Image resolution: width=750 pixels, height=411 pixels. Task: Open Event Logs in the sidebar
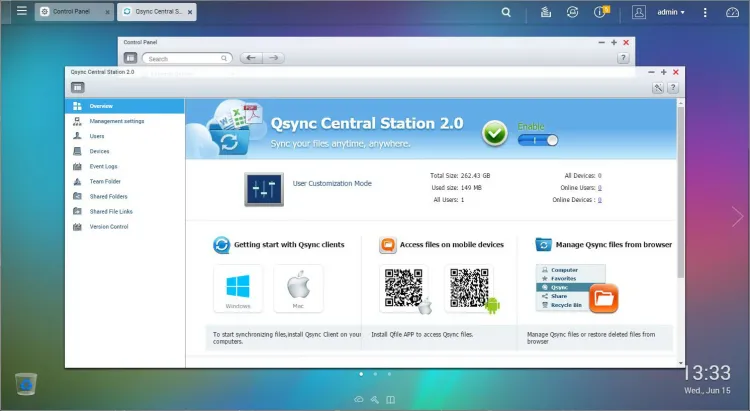coord(103,166)
